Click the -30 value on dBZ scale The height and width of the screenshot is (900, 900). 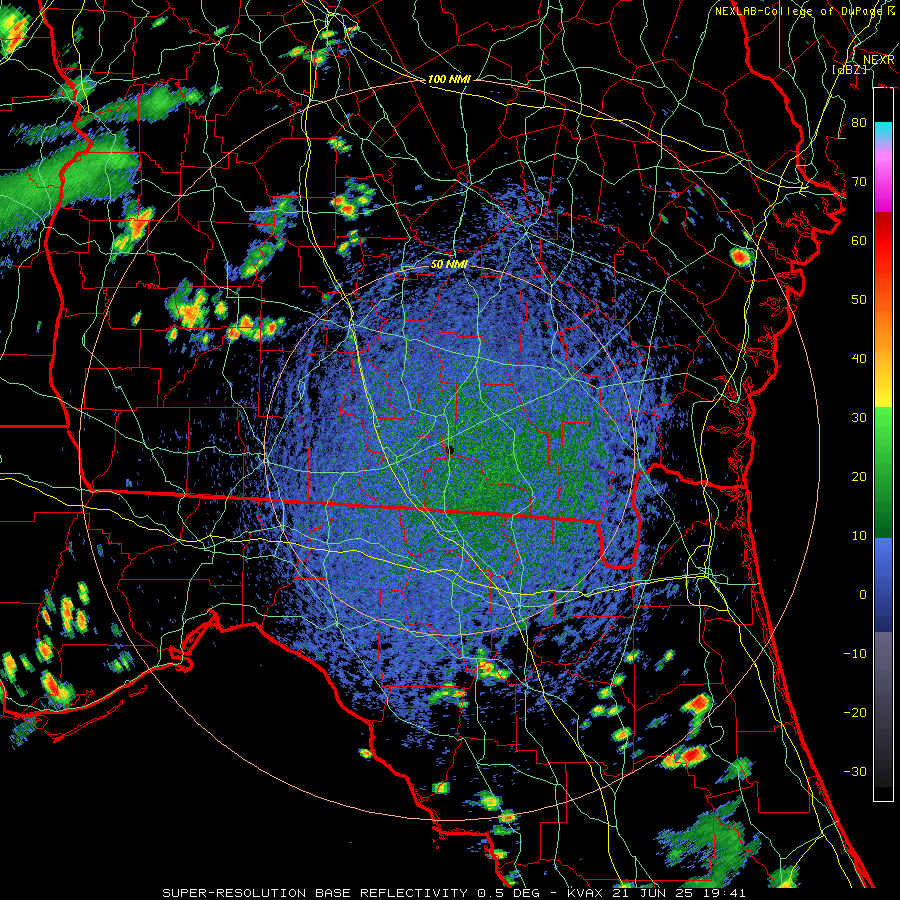click(855, 771)
